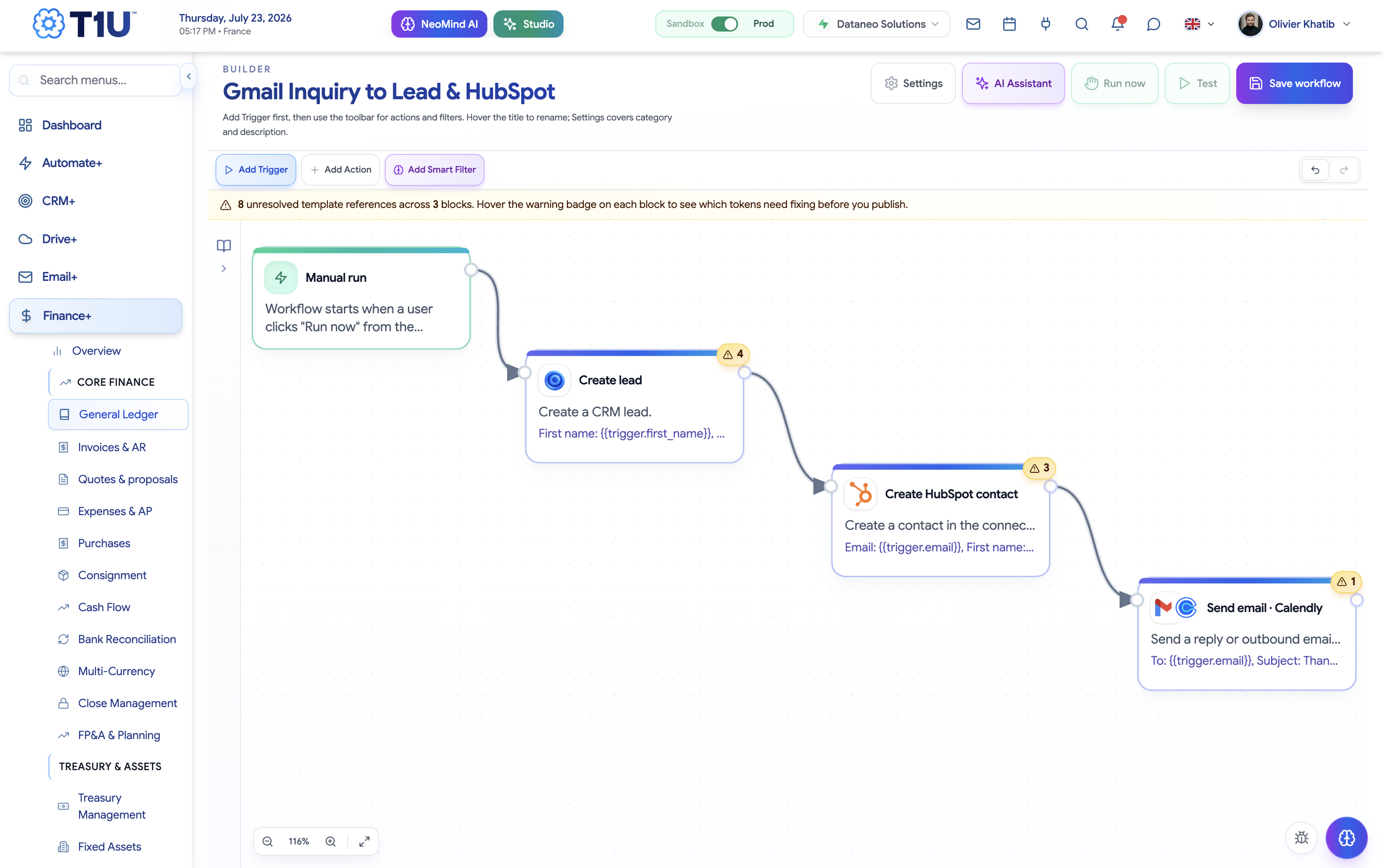Click the Add Smart Filter button
The width and height of the screenshot is (1383, 868).
[x=434, y=170]
